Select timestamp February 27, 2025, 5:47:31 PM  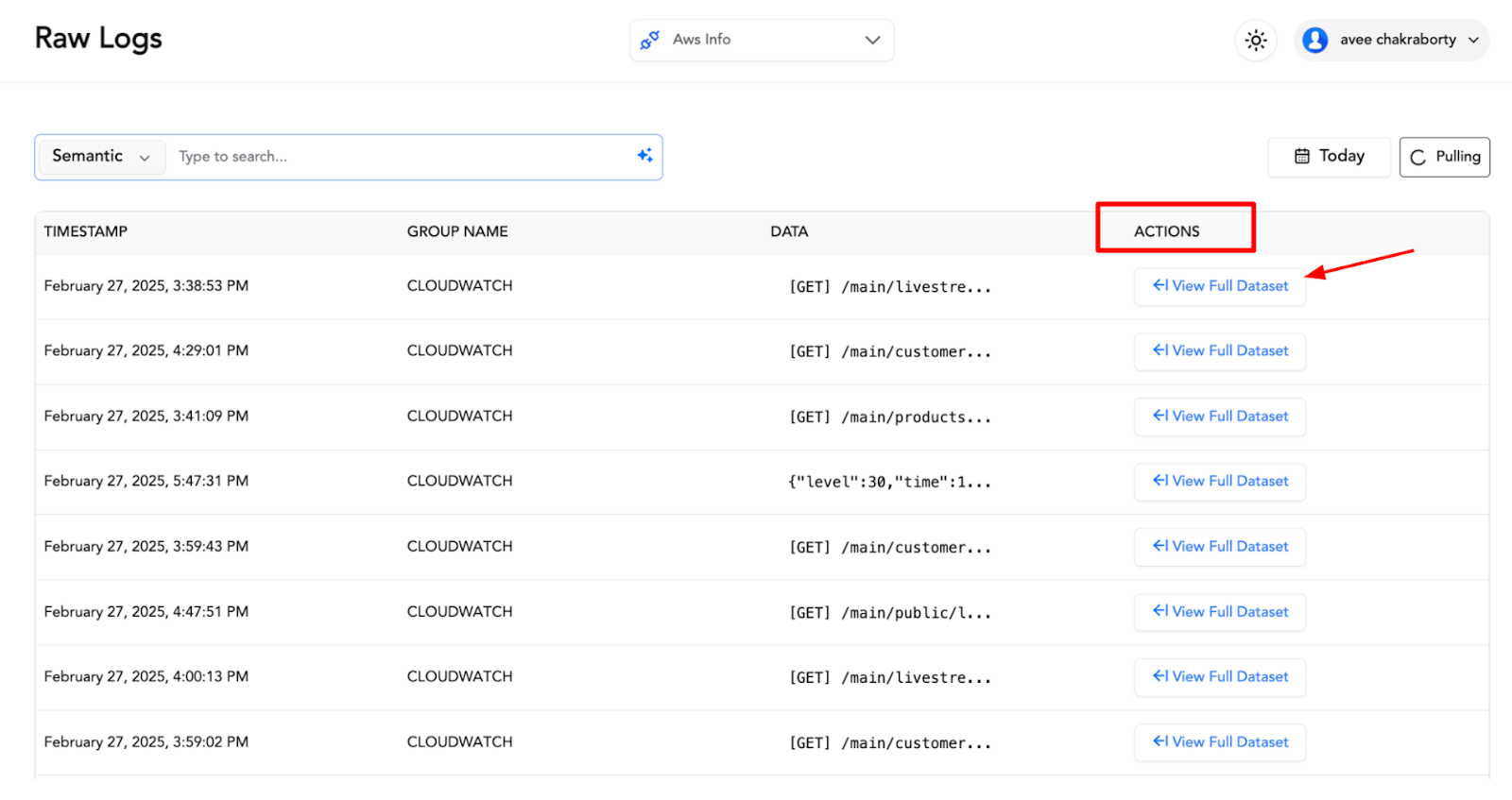click(146, 482)
